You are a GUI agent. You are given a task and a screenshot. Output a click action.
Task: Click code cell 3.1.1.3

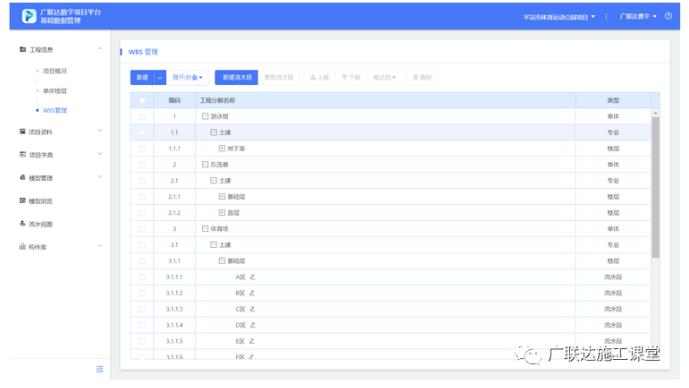(174, 309)
